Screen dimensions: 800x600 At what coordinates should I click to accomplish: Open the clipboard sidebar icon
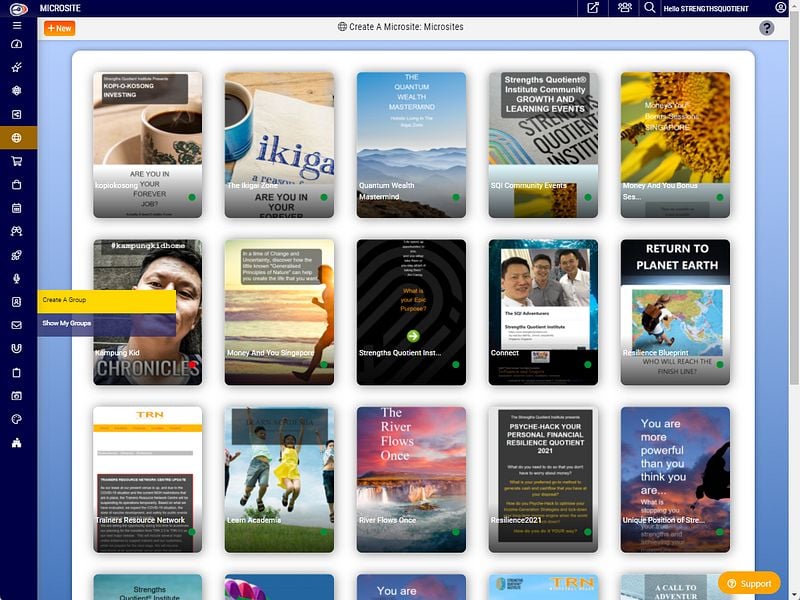coord(17,372)
